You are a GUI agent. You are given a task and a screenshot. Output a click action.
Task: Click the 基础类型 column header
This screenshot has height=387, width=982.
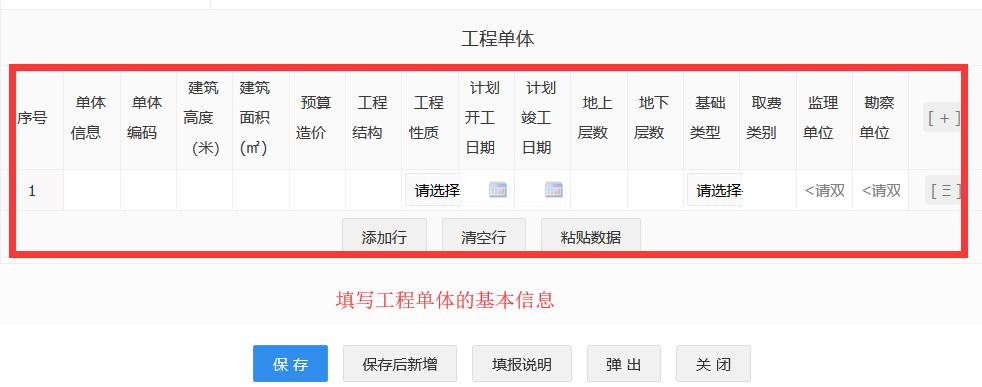(x=711, y=118)
